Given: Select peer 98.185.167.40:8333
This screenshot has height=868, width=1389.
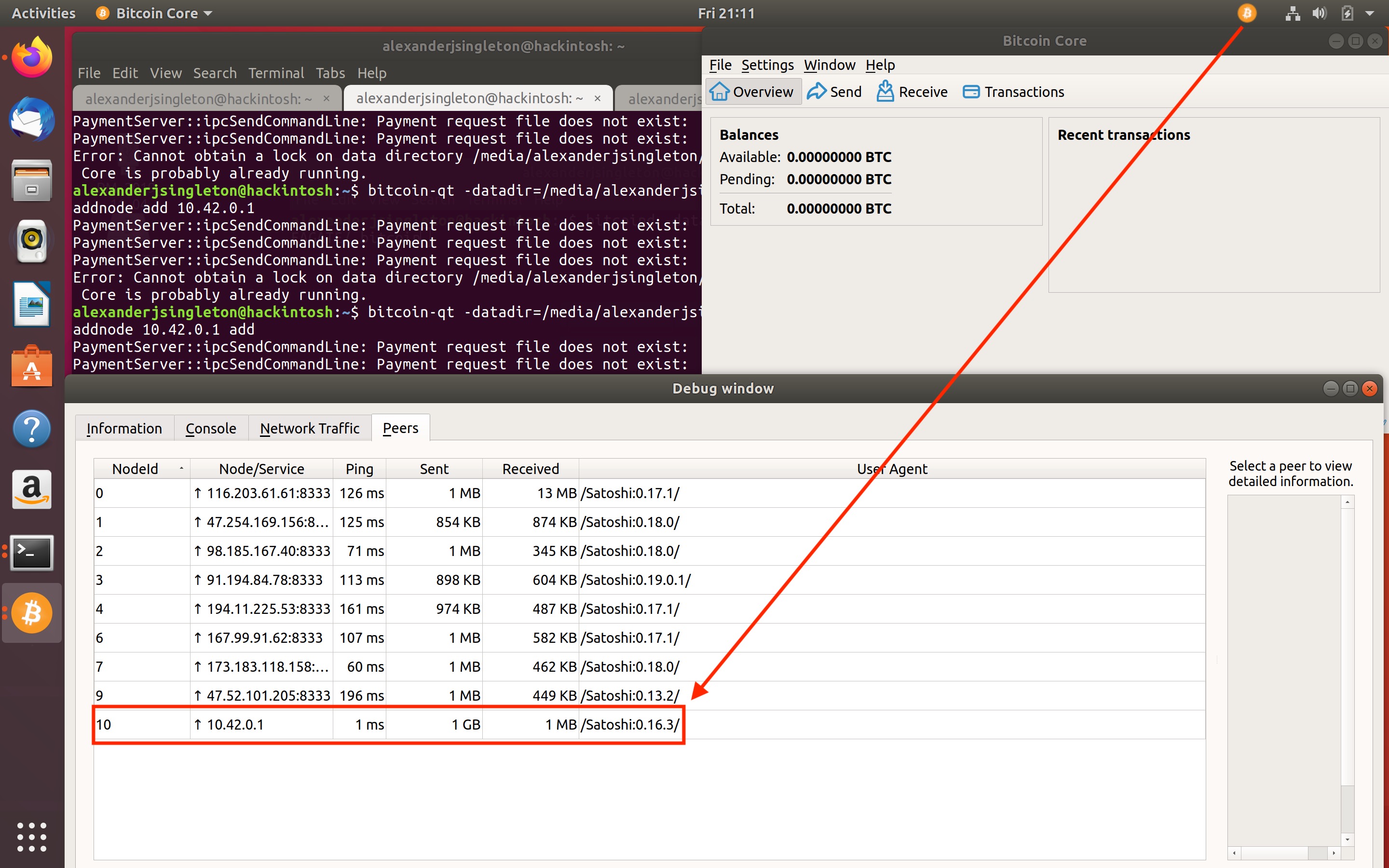Looking at the screenshot, I should 650,551.
